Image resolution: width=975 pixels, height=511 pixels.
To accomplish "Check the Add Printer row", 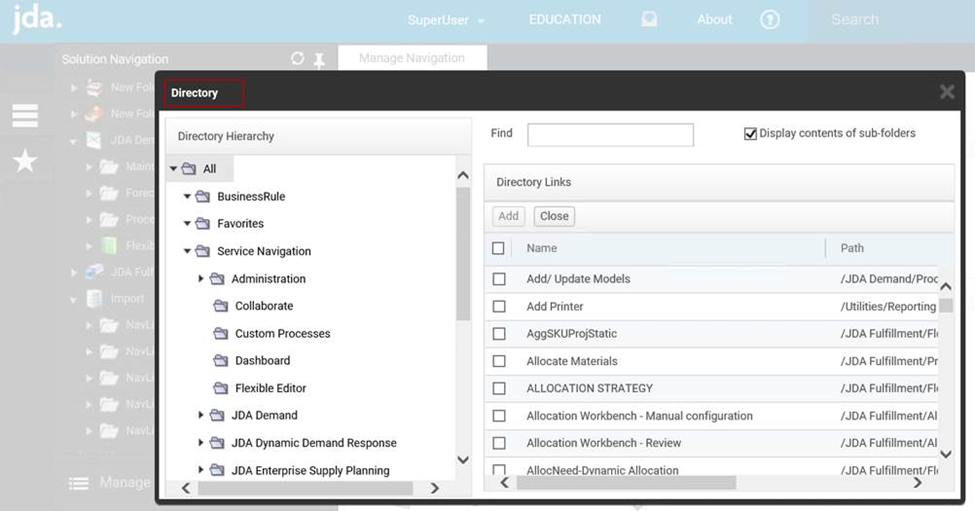I will click(499, 306).
